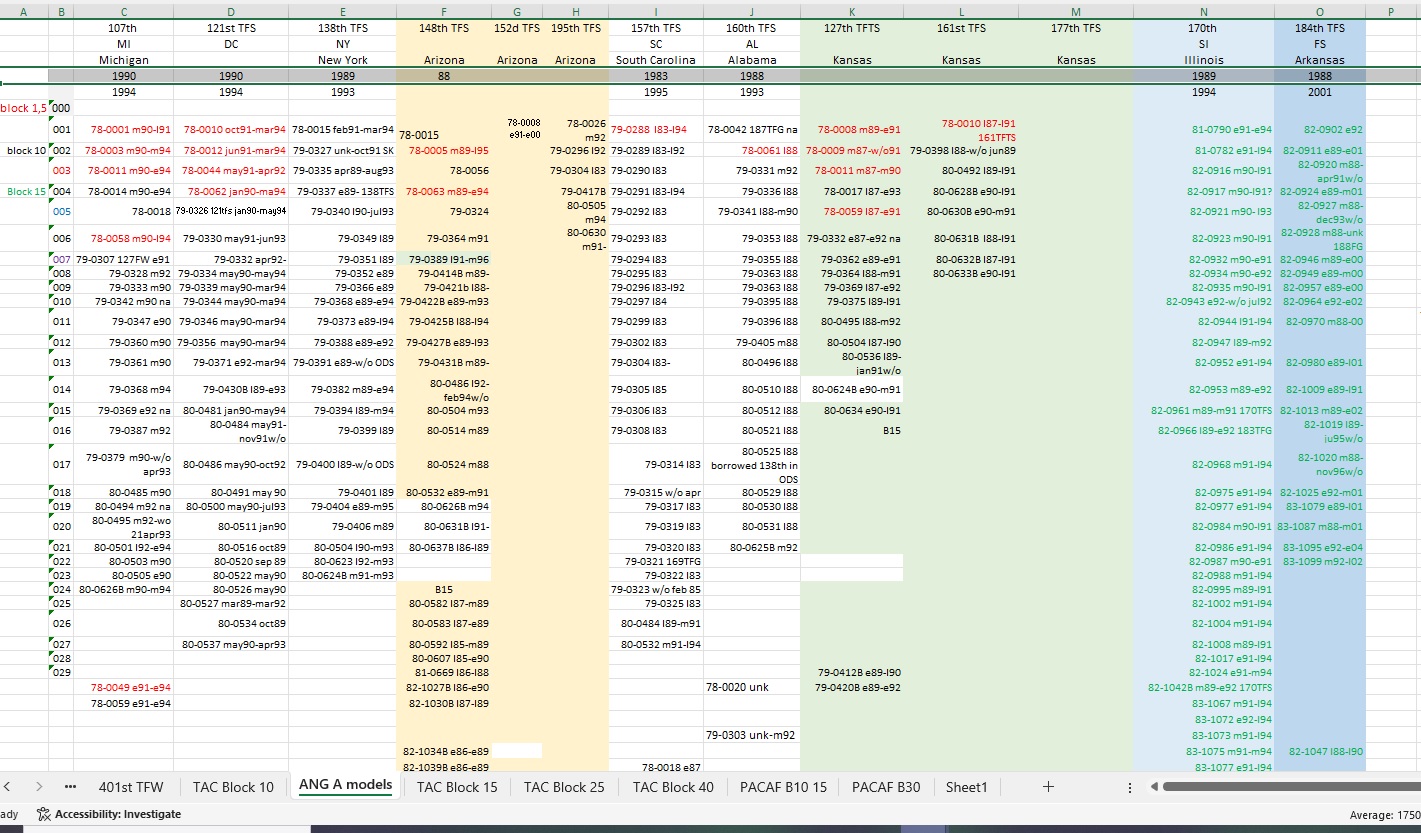Screen dimensions: 1421x833
Task: Click the 177th TFS cell
Action: point(1076,28)
